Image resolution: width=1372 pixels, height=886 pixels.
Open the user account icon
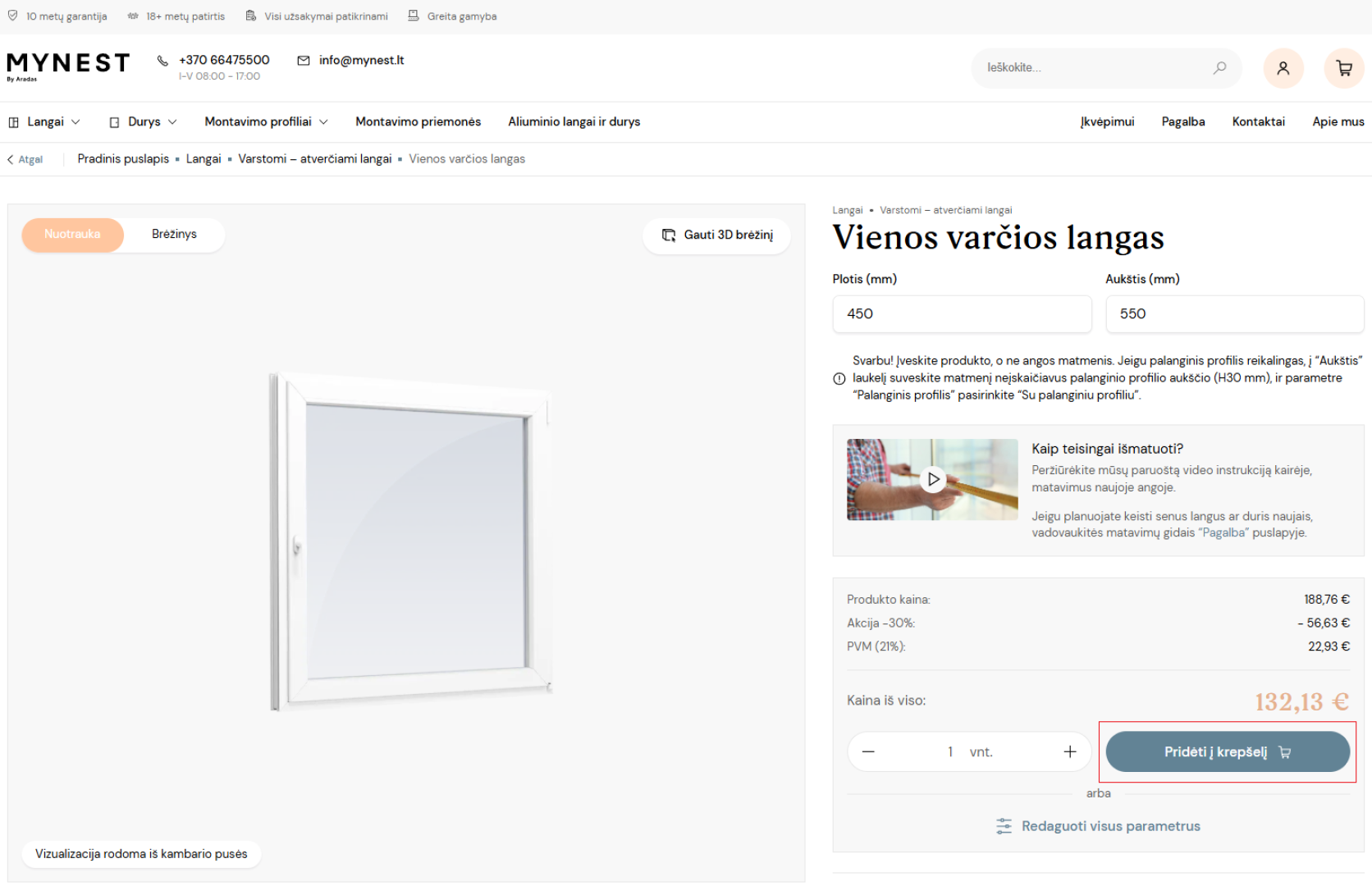pos(1283,68)
